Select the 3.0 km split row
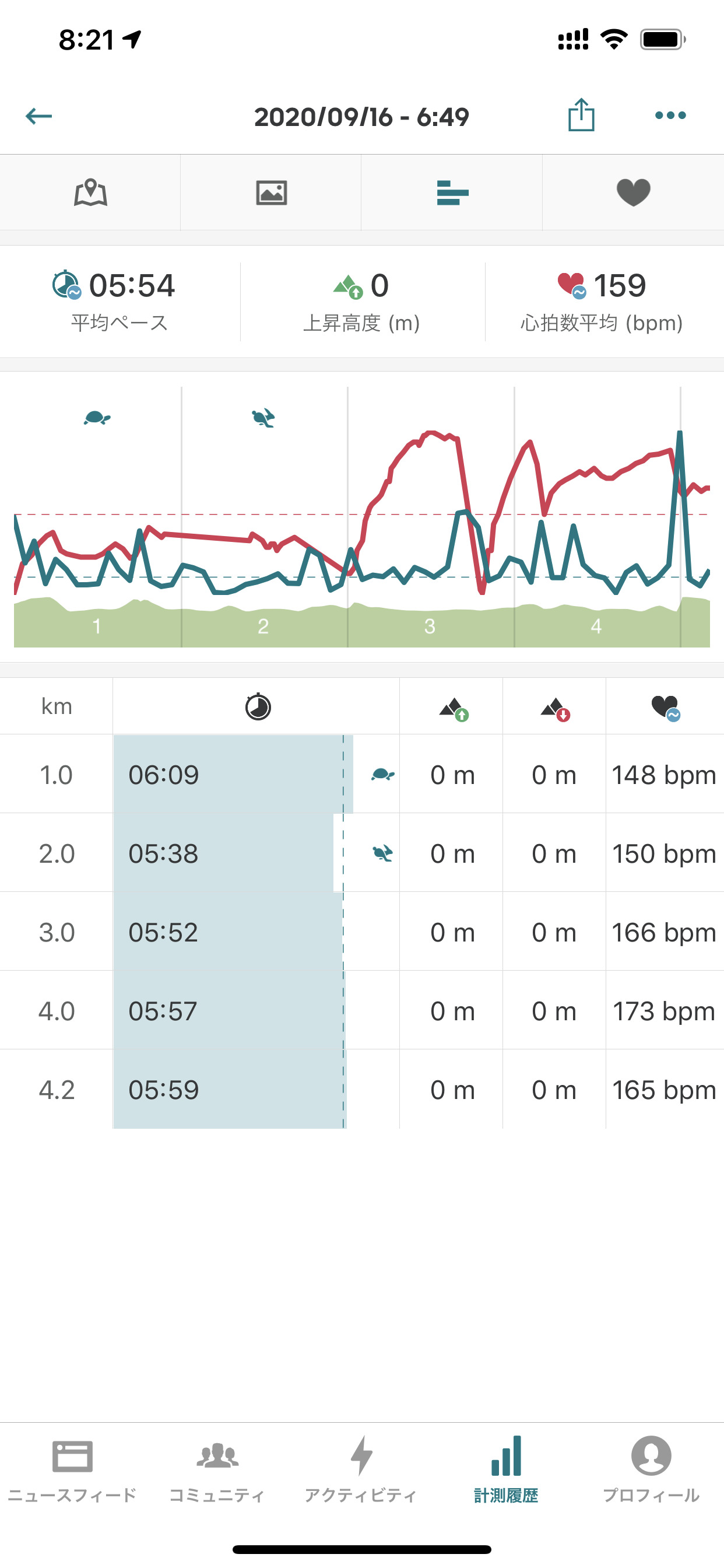 pos(361,932)
